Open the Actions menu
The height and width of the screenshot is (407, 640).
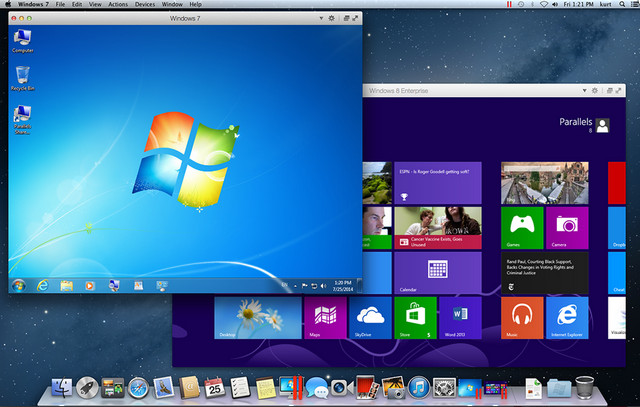tap(118, 4)
